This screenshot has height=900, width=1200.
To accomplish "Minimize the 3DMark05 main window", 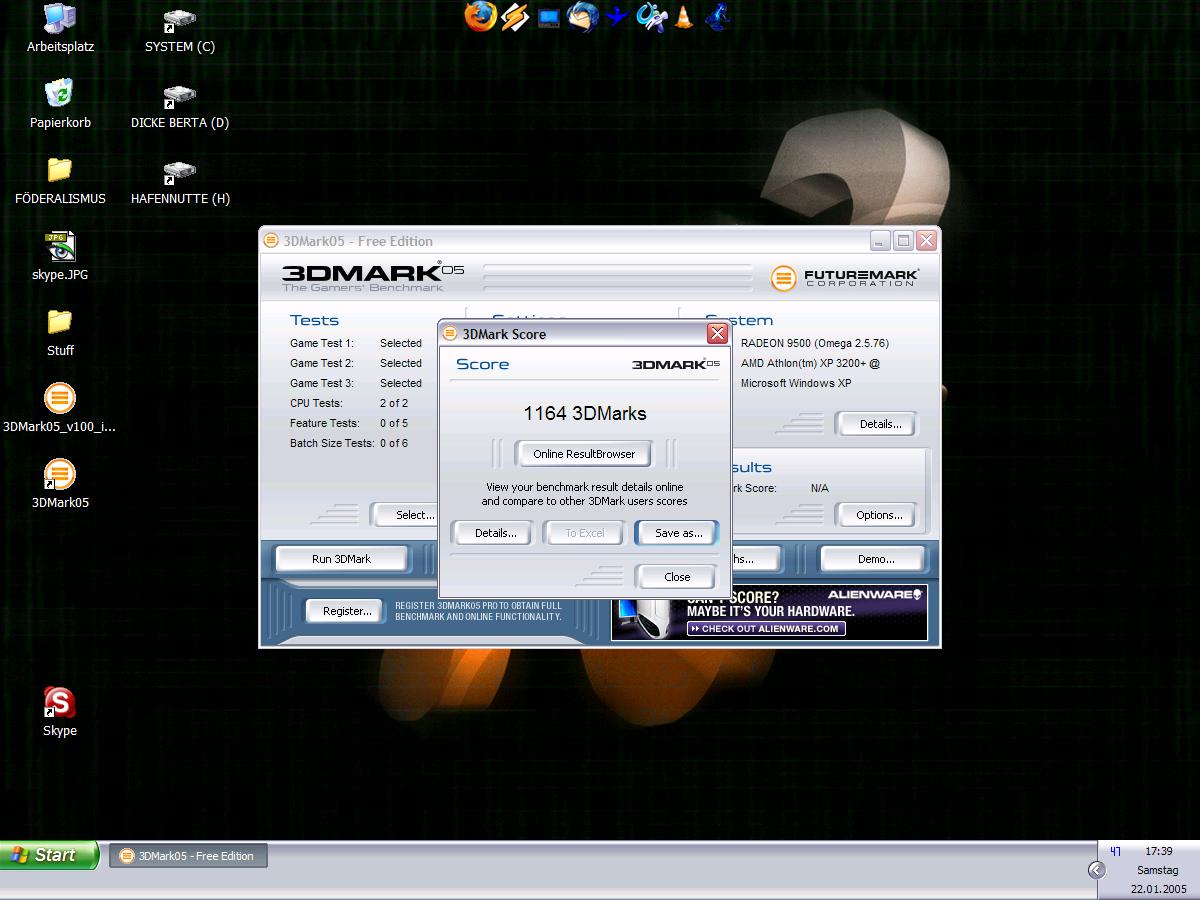I will pos(879,241).
